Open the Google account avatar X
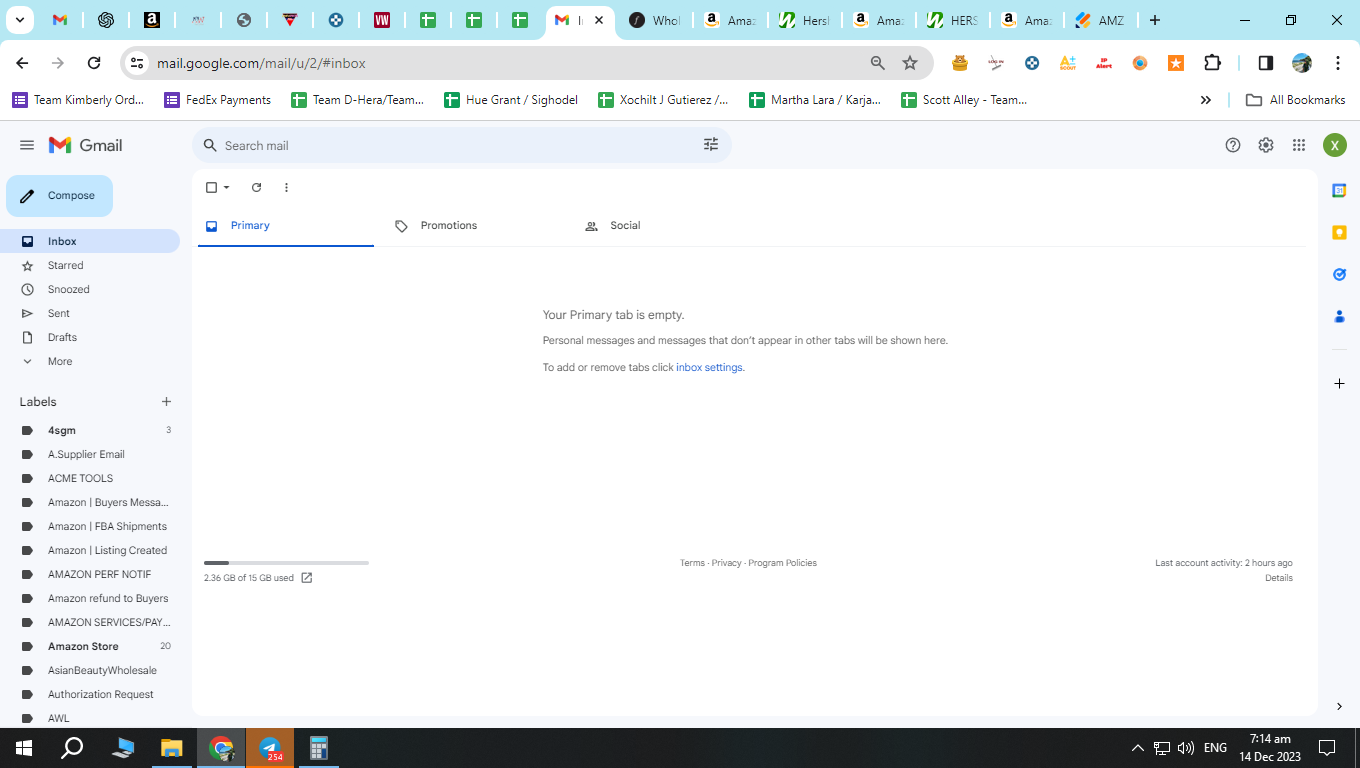Image resolution: width=1360 pixels, height=768 pixels. point(1335,145)
